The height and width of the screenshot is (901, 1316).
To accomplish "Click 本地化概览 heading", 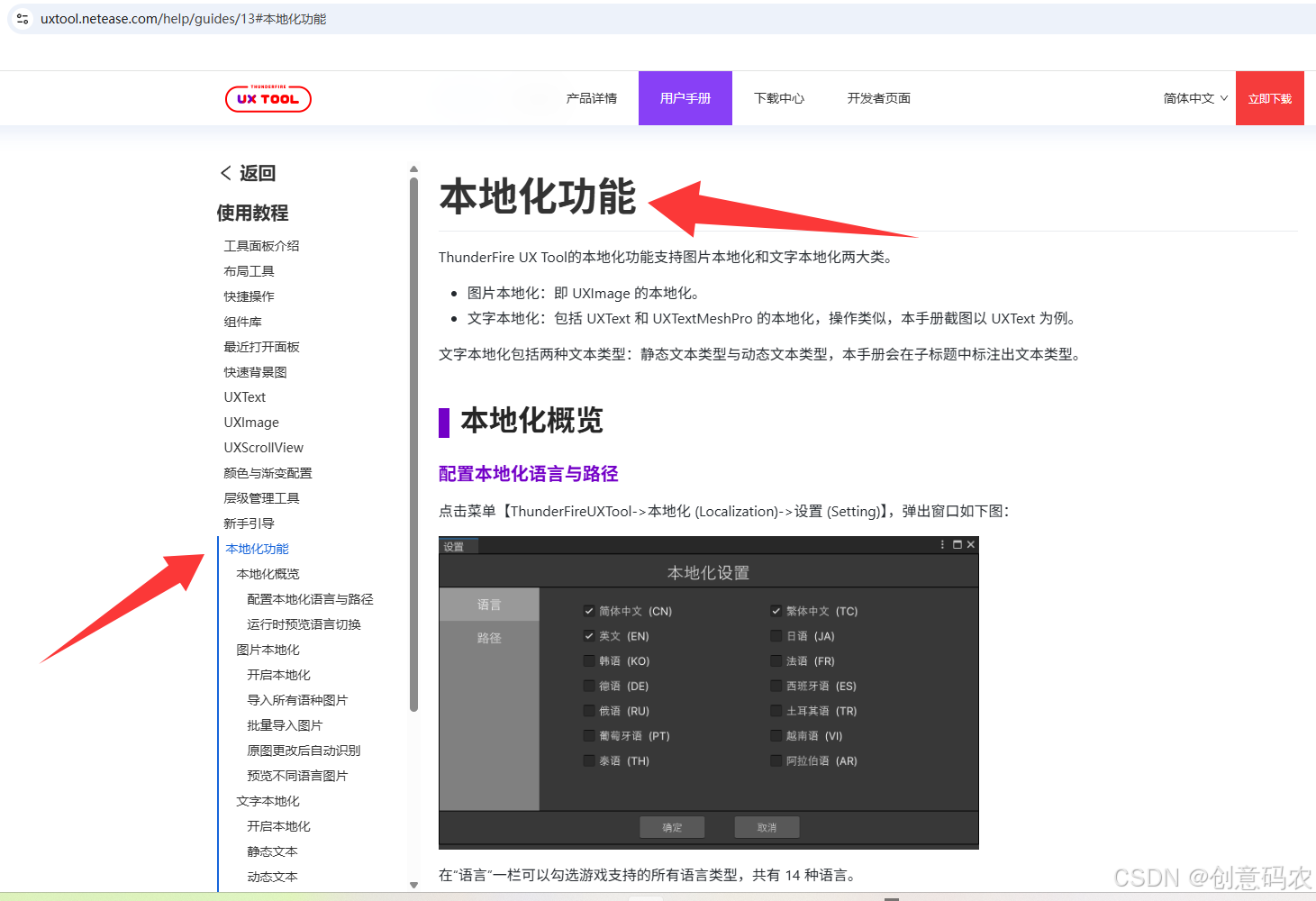I will pos(531,421).
